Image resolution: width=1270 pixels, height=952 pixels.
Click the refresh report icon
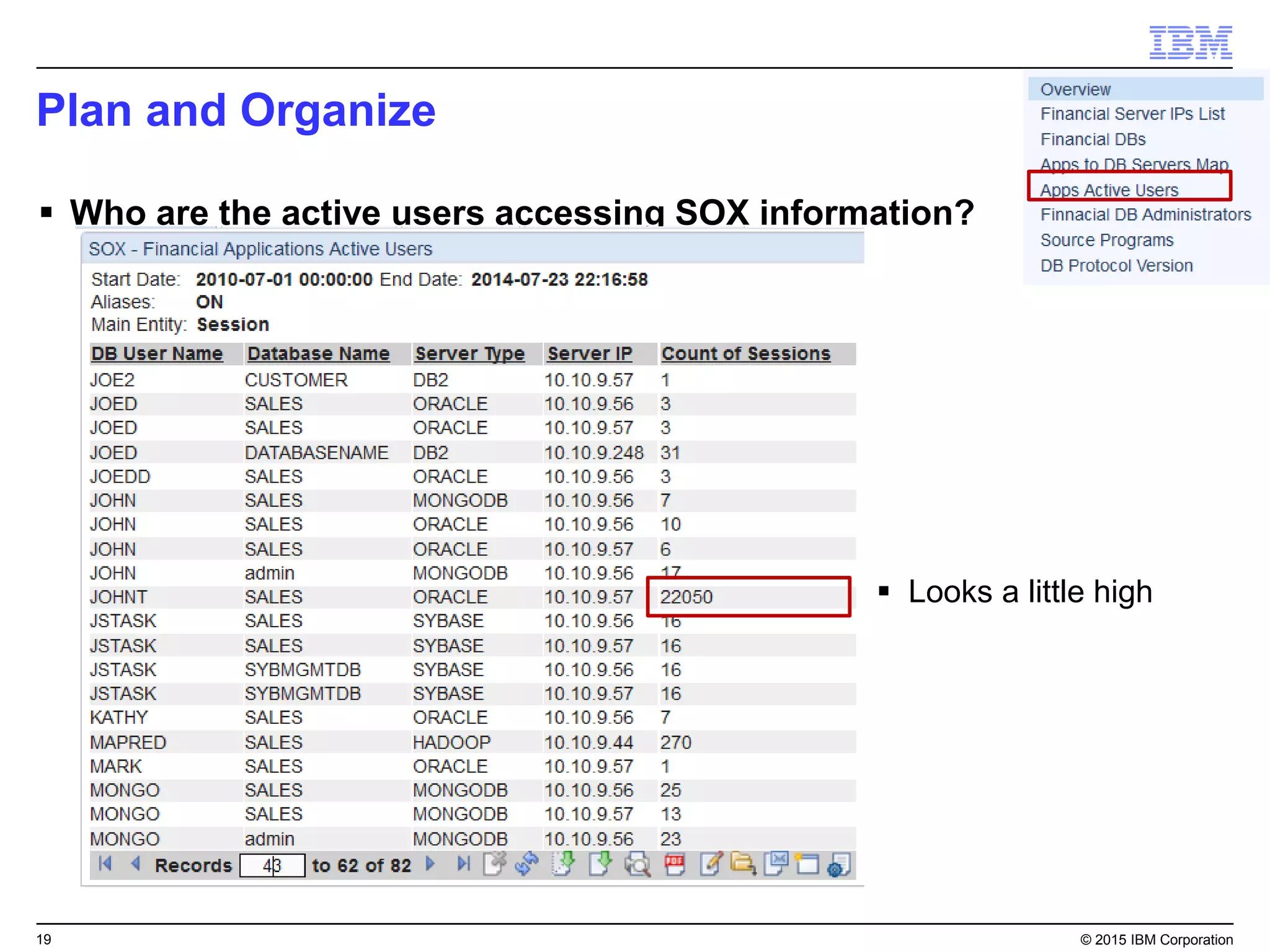pos(527,864)
